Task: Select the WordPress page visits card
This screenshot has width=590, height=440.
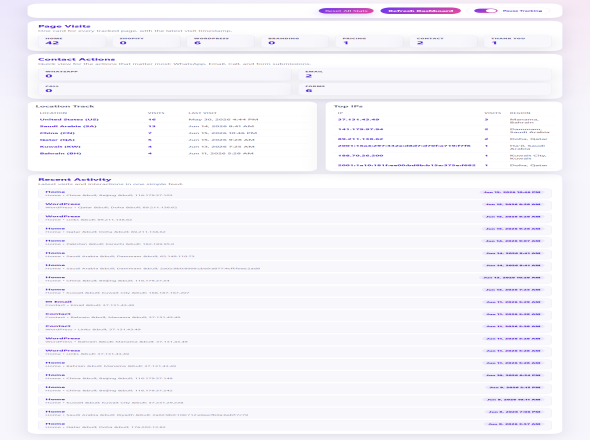Action: point(220,41)
